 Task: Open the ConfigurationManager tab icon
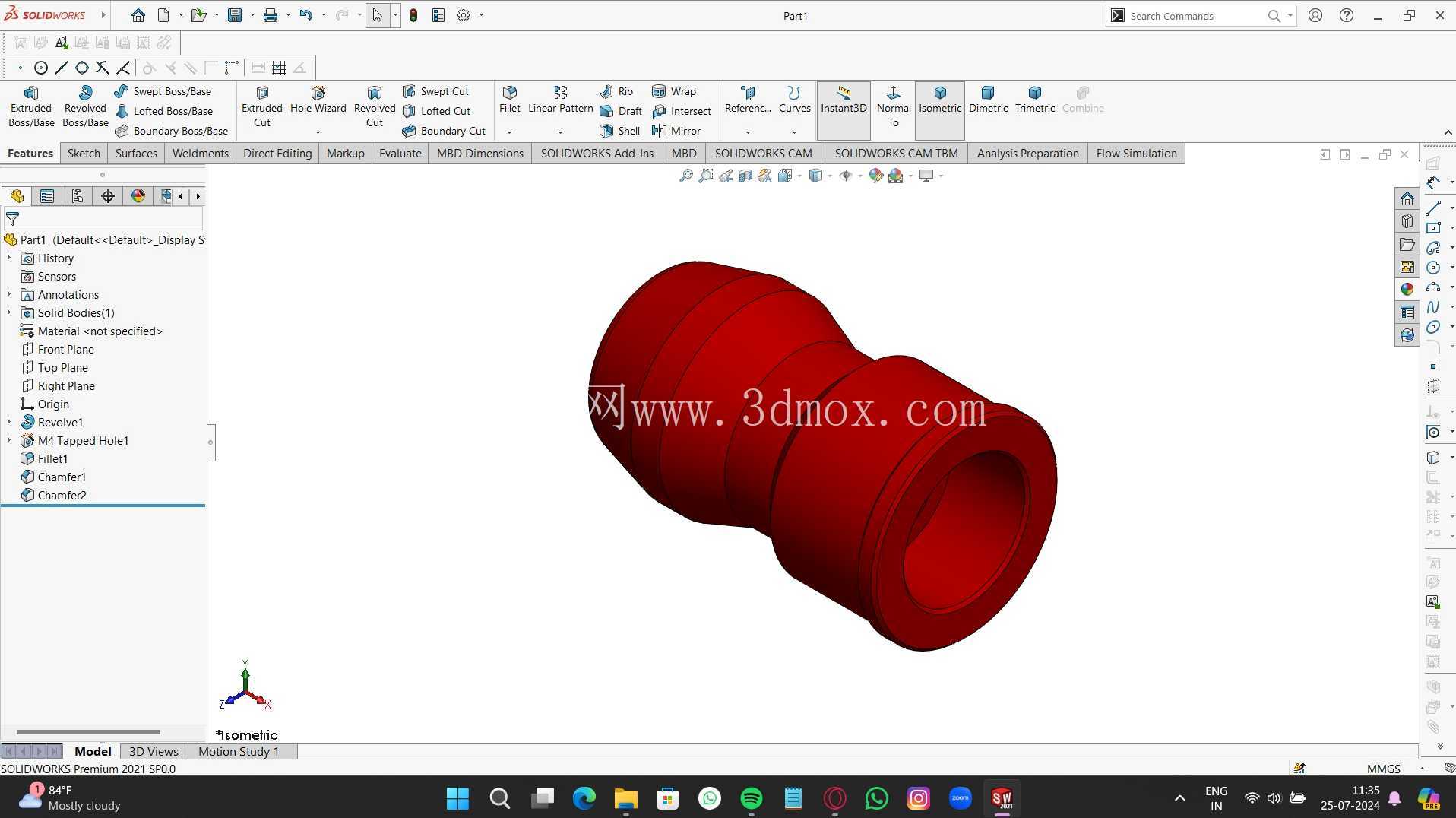(78, 196)
